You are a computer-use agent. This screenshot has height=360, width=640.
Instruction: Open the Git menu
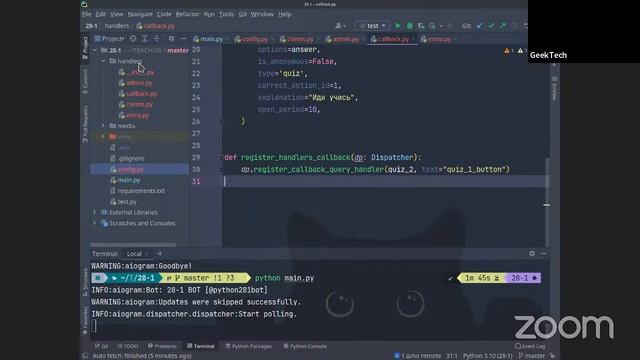point(242,14)
